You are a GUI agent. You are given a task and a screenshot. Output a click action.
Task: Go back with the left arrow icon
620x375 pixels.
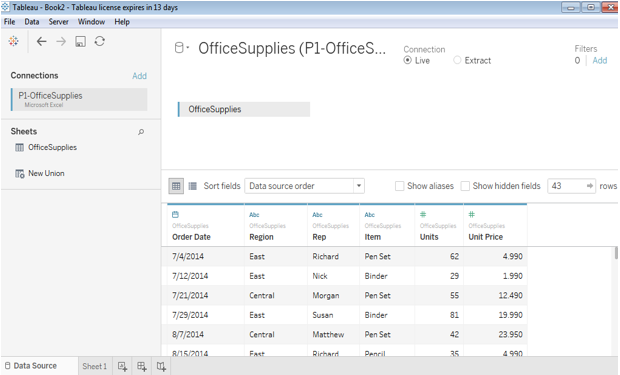(42, 41)
